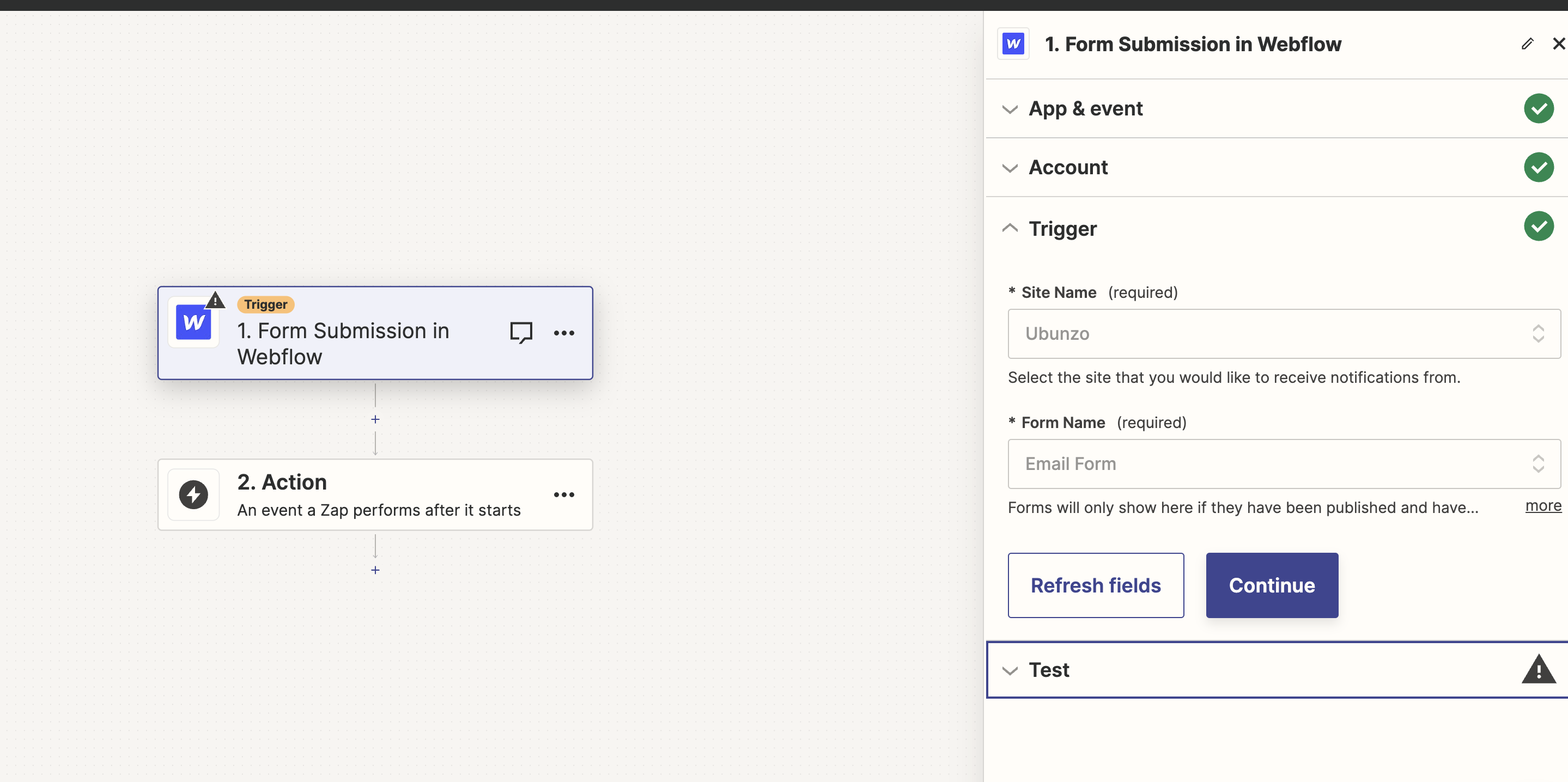The image size is (1568, 782).
Task: Add a step below the Action card
Action: 375,570
